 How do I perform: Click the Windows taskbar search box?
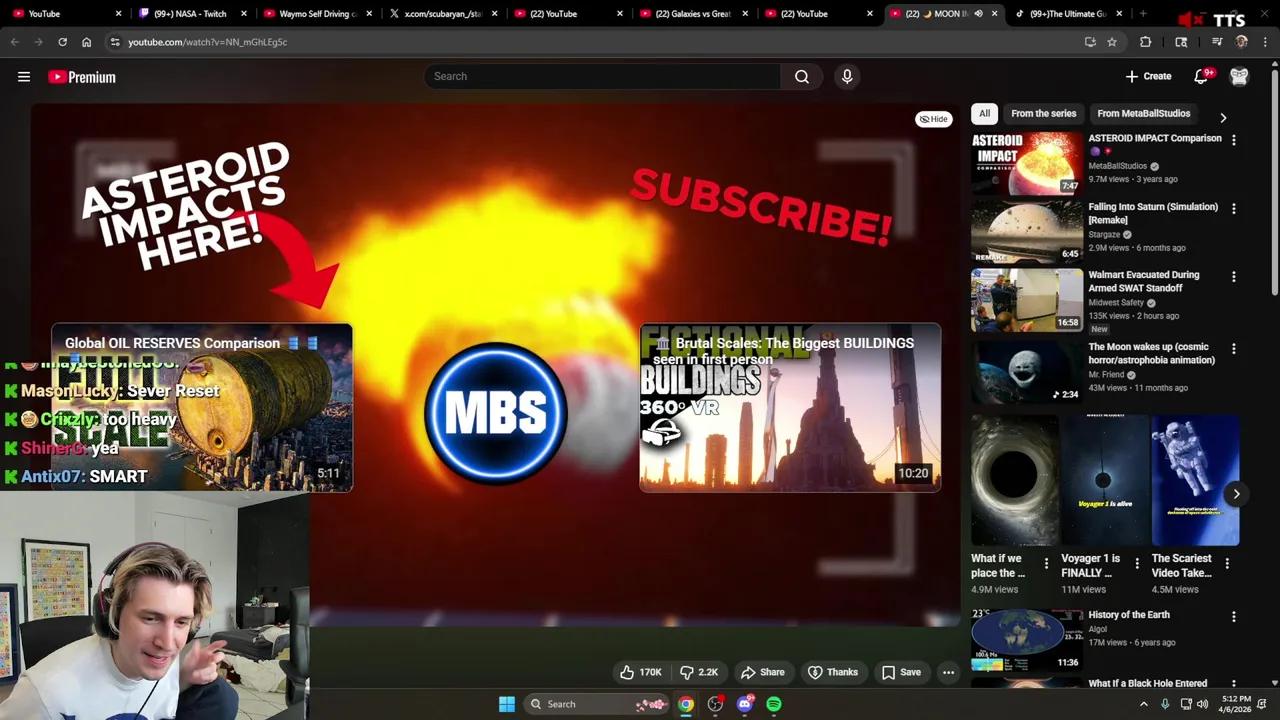point(596,704)
